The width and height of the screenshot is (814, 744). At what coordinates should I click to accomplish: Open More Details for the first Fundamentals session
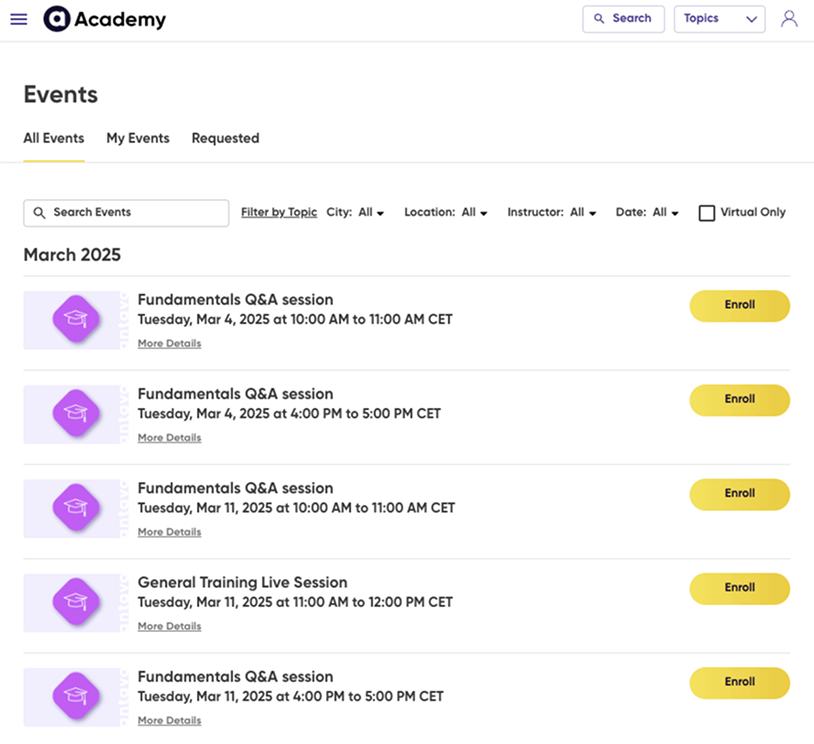[x=169, y=343]
